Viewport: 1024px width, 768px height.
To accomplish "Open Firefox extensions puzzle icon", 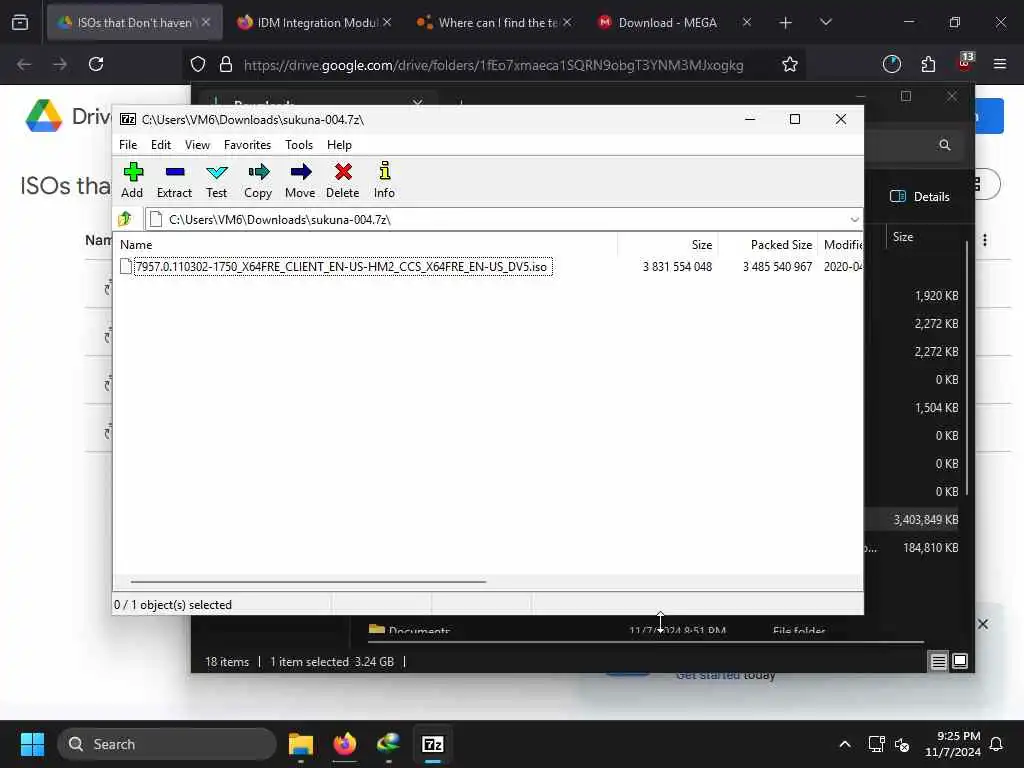I will (x=928, y=64).
